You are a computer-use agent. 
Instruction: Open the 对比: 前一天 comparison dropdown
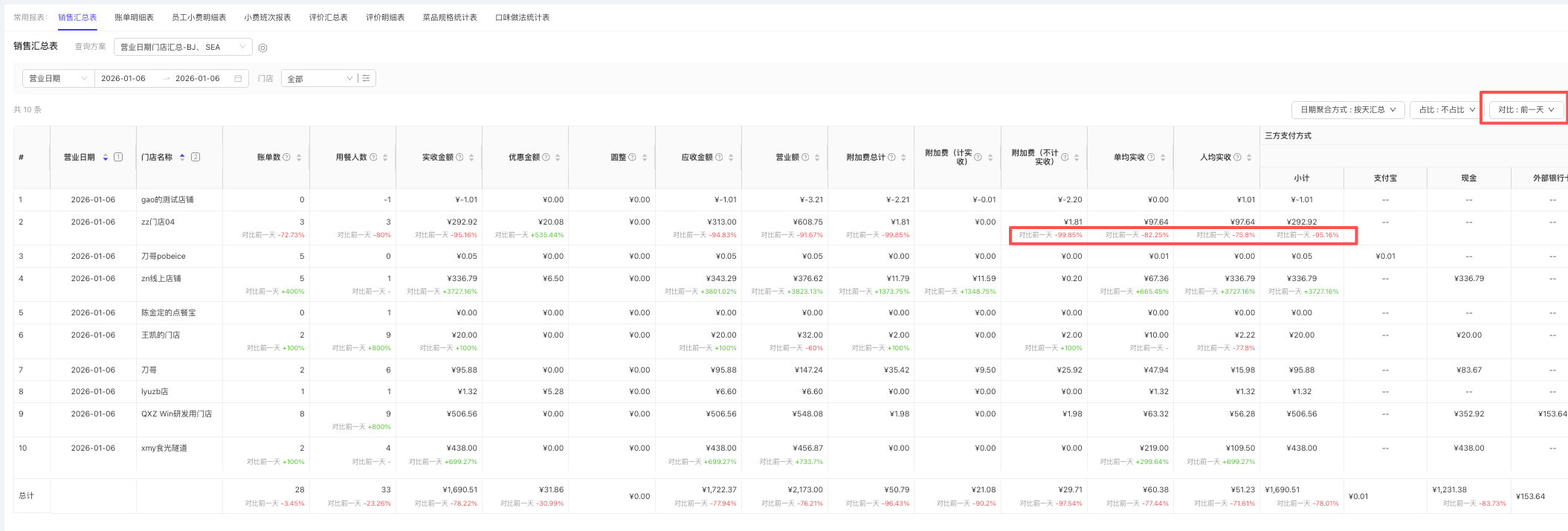point(1526,109)
